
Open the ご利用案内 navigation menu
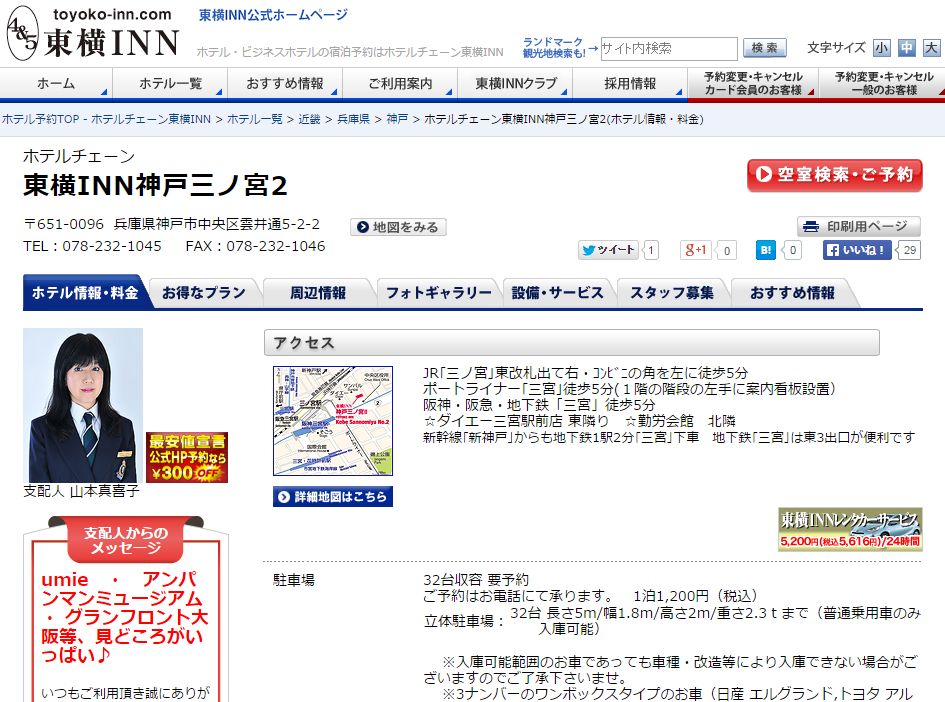point(400,83)
